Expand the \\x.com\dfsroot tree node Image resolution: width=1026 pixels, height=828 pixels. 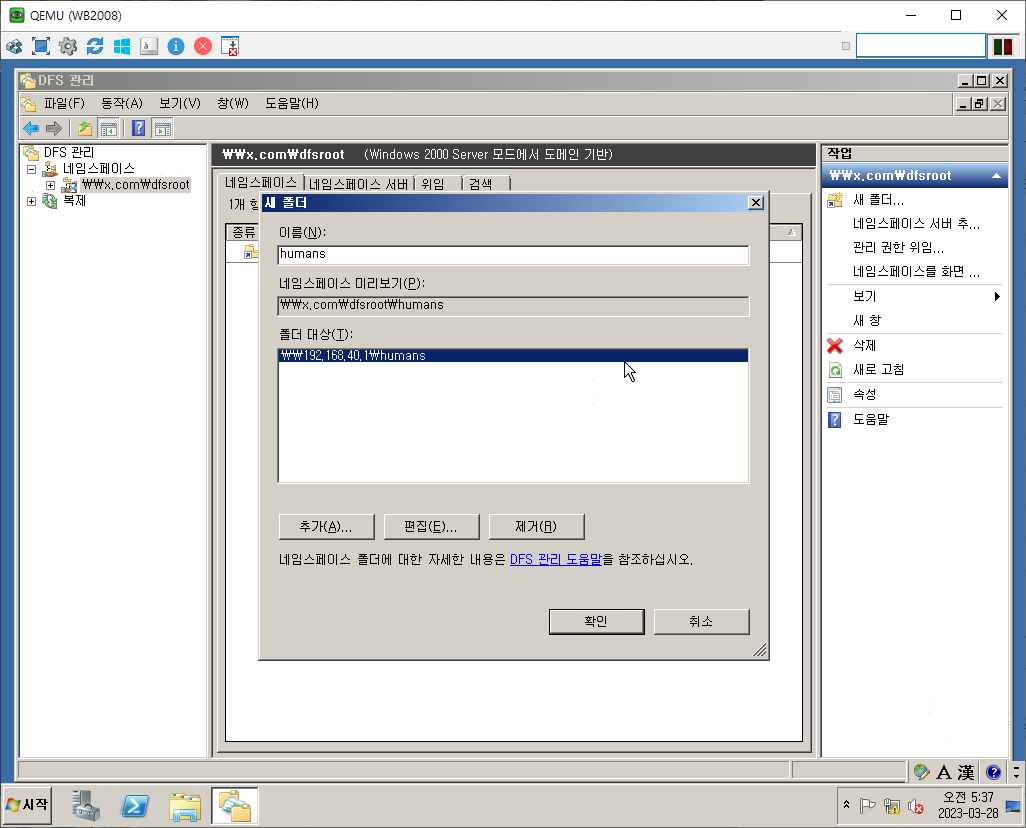(50, 185)
